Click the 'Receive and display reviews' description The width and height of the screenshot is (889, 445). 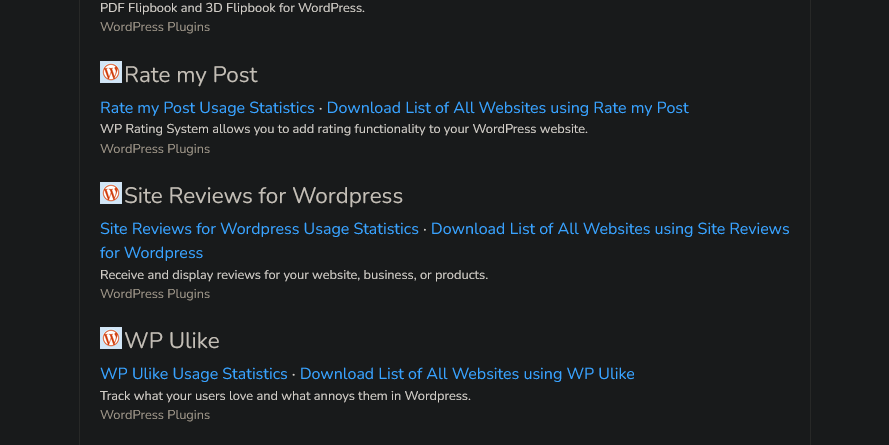[293, 275]
